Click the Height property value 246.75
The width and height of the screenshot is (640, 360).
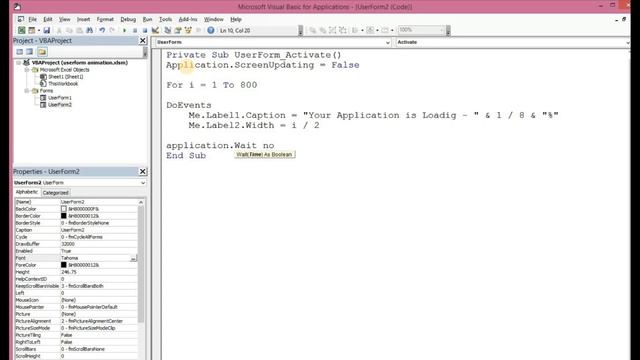pos(98,272)
